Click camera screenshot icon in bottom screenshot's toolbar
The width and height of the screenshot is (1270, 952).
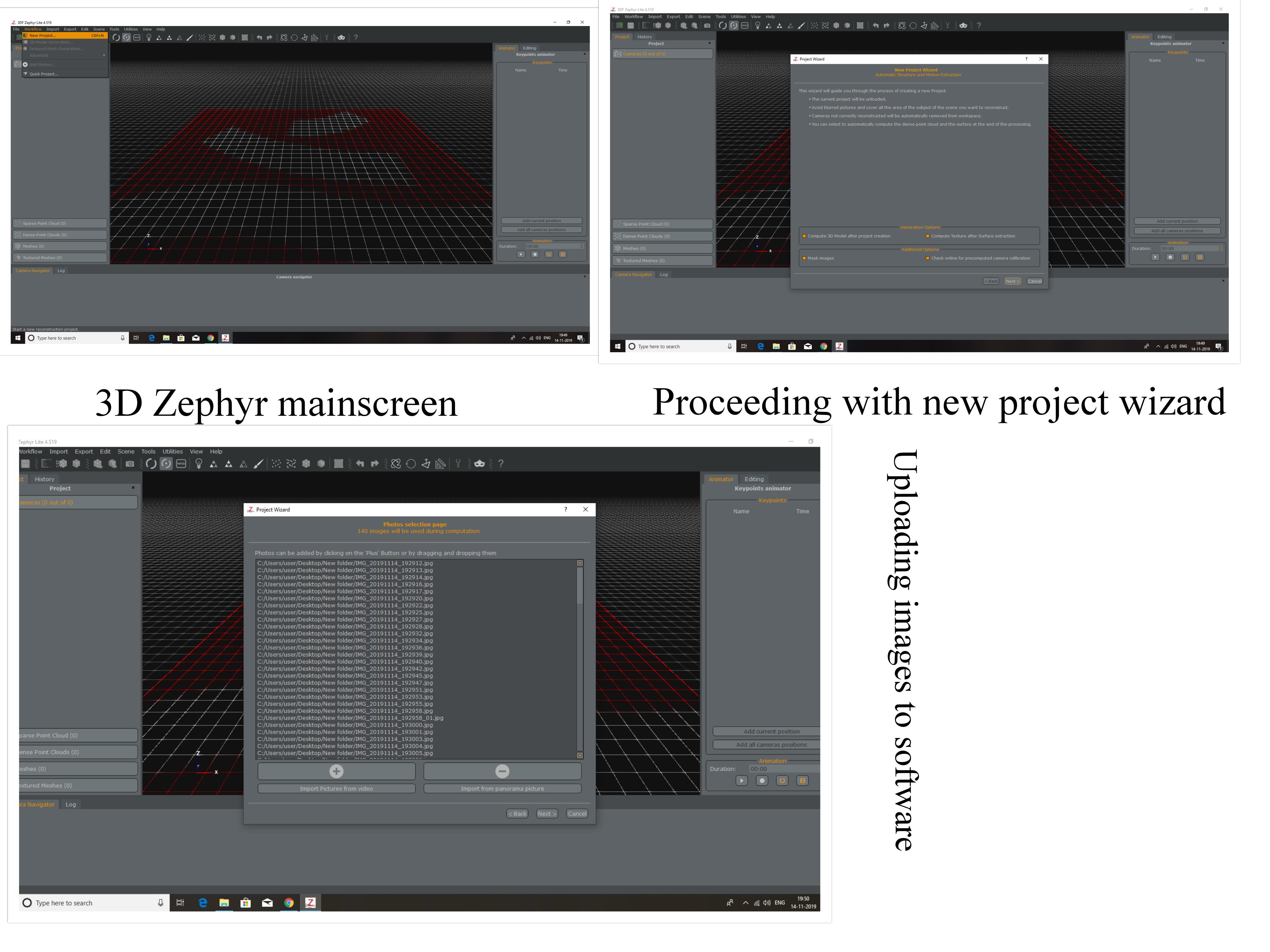tap(130, 464)
